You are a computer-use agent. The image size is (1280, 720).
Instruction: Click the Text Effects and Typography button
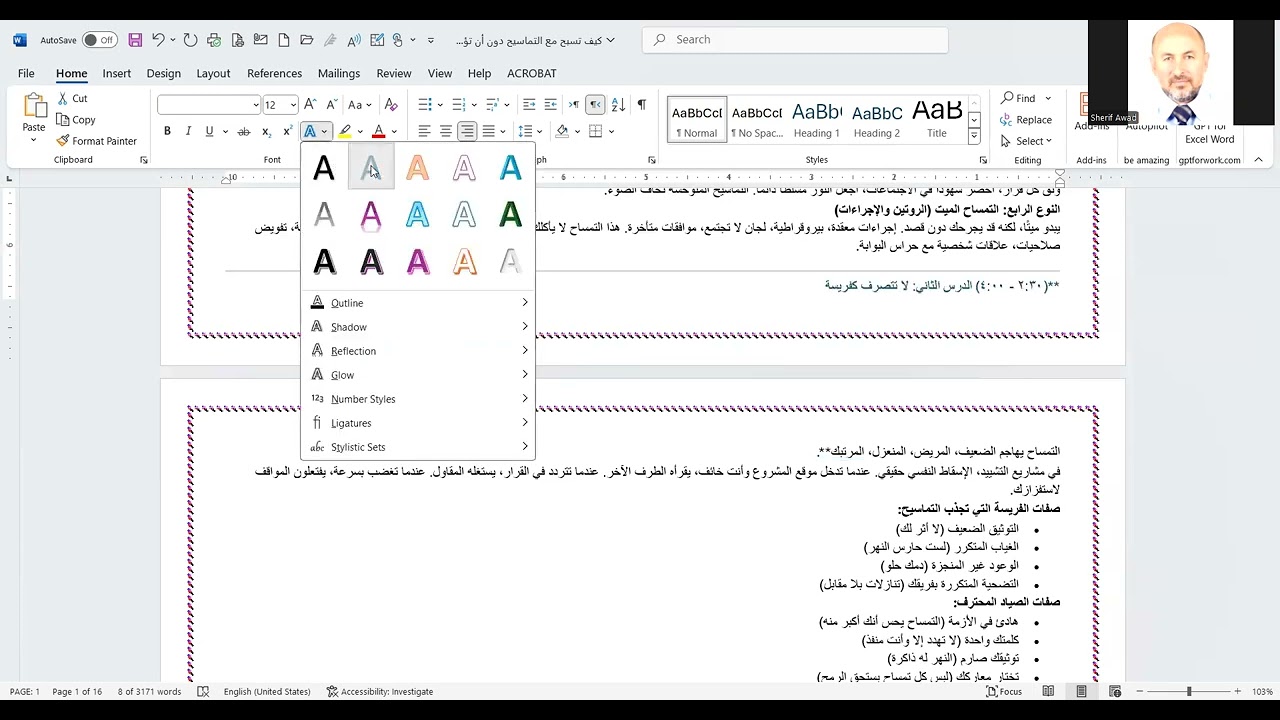[310, 131]
